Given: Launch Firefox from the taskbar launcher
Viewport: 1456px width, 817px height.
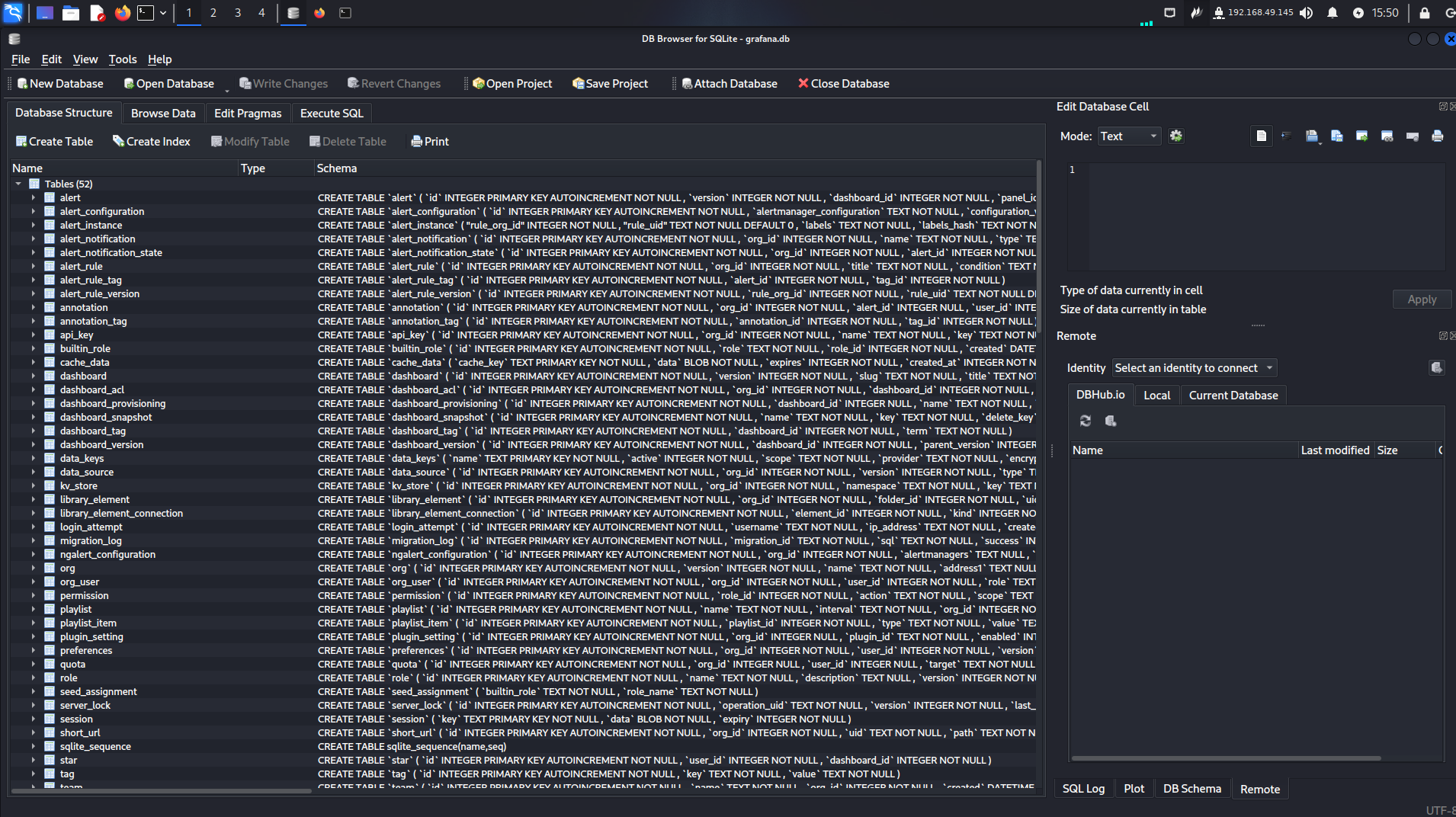Looking at the screenshot, I should (x=122, y=13).
